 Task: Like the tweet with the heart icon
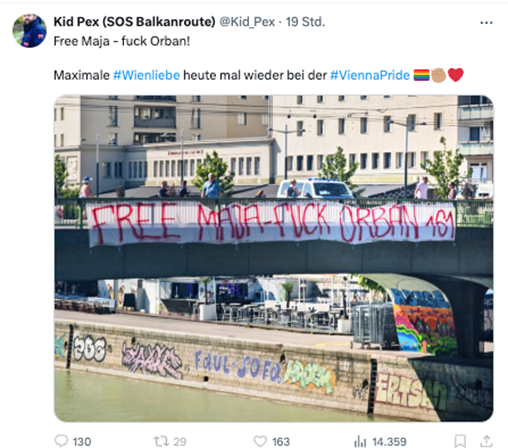[260, 441]
